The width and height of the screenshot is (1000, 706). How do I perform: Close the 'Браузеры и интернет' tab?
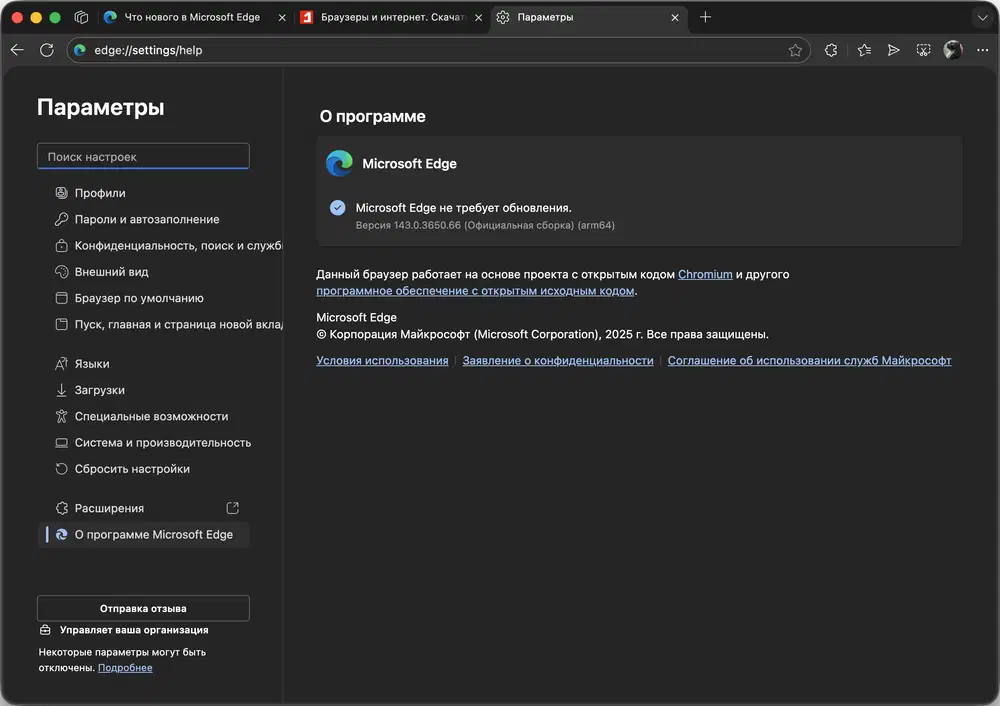[478, 17]
